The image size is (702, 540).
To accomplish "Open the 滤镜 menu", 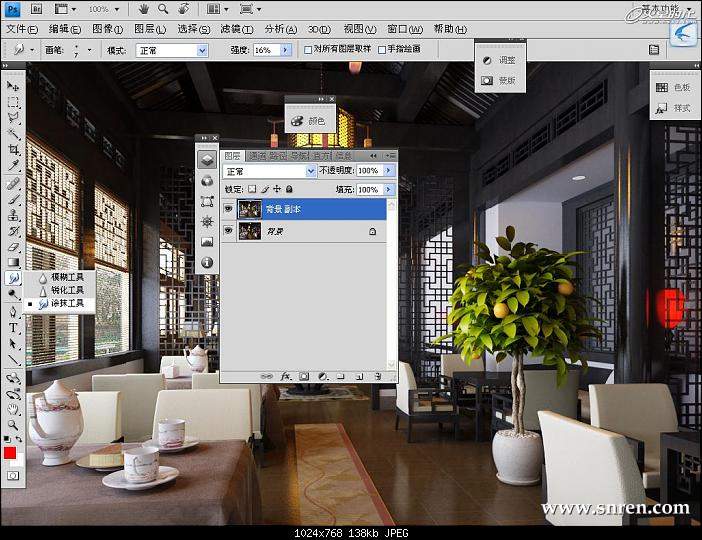I will point(237,29).
